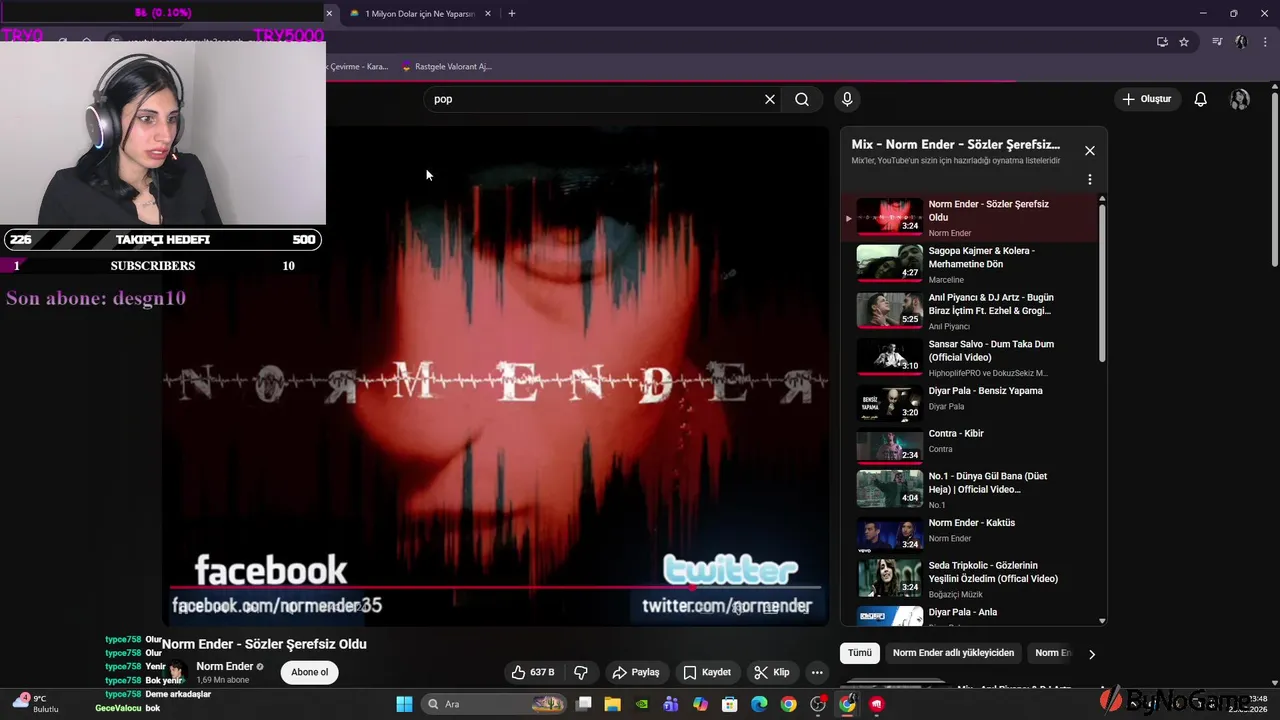
Task: Open a new browser tab
Action: point(512,14)
